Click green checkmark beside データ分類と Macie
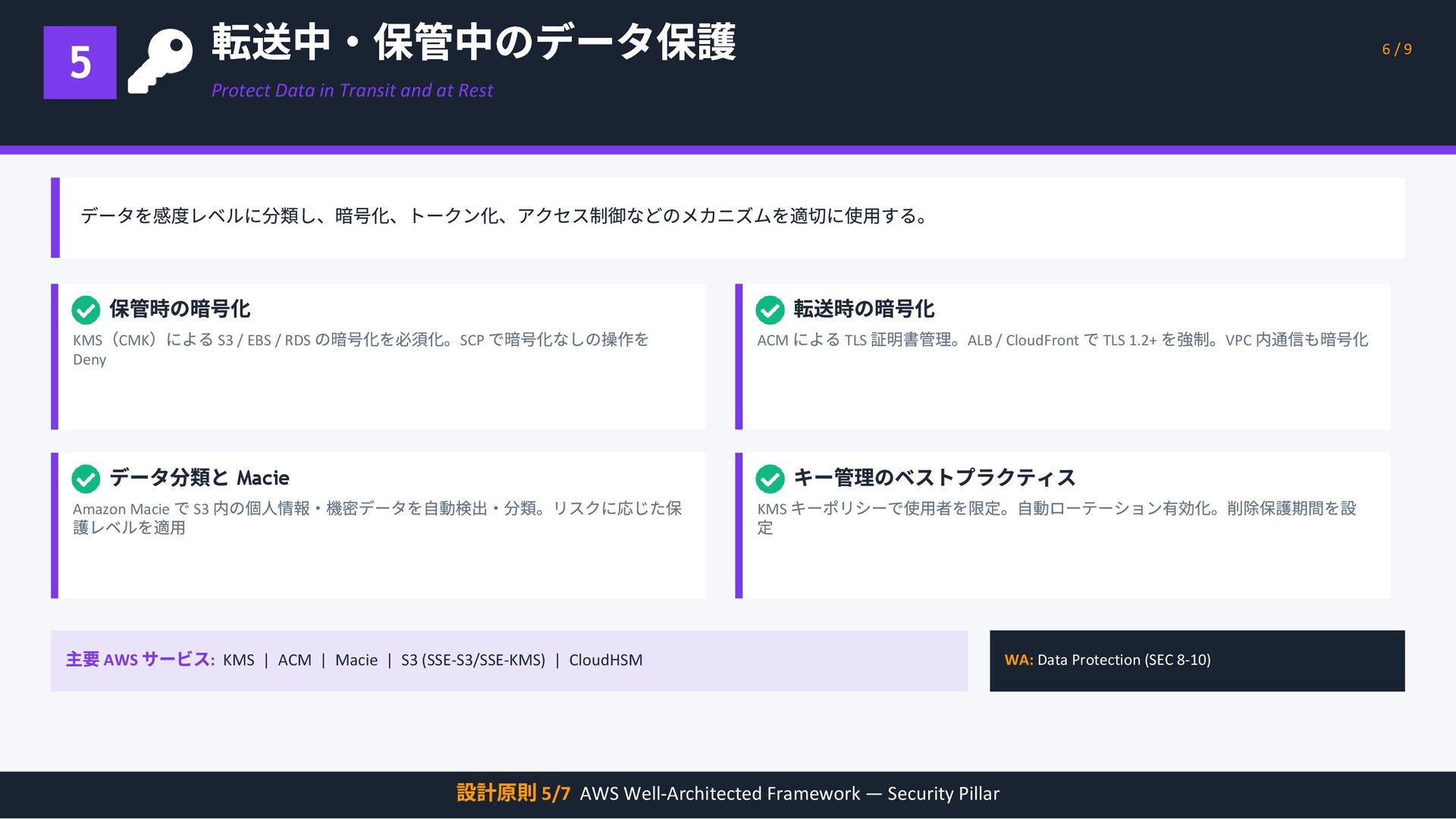The width and height of the screenshot is (1456, 819). point(86,479)
